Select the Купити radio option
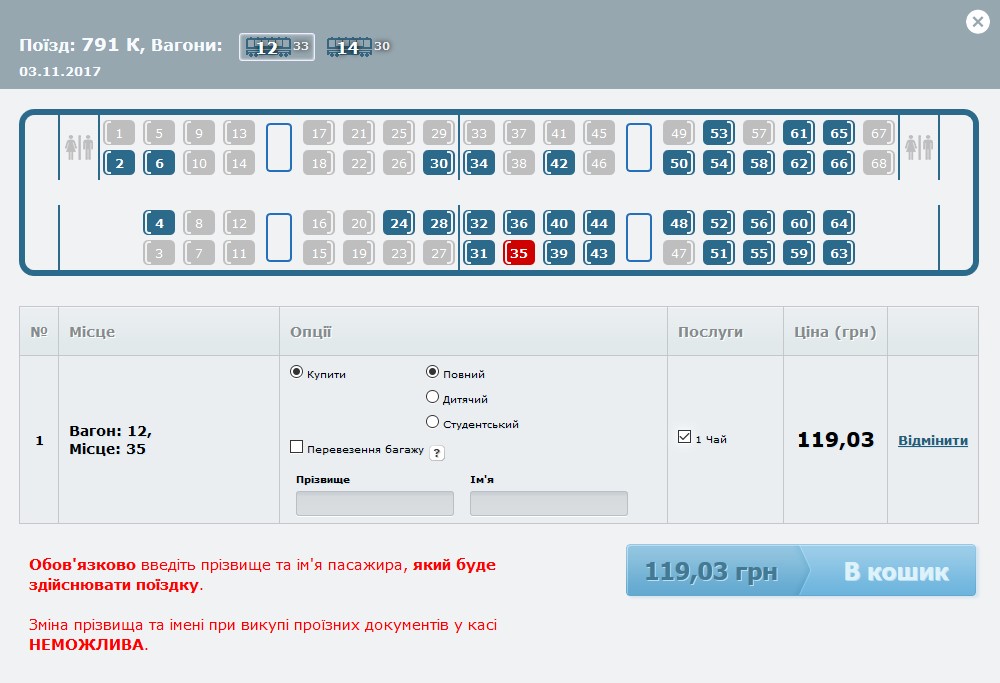Screen dimensions: 1000x683 pos(296,372)
